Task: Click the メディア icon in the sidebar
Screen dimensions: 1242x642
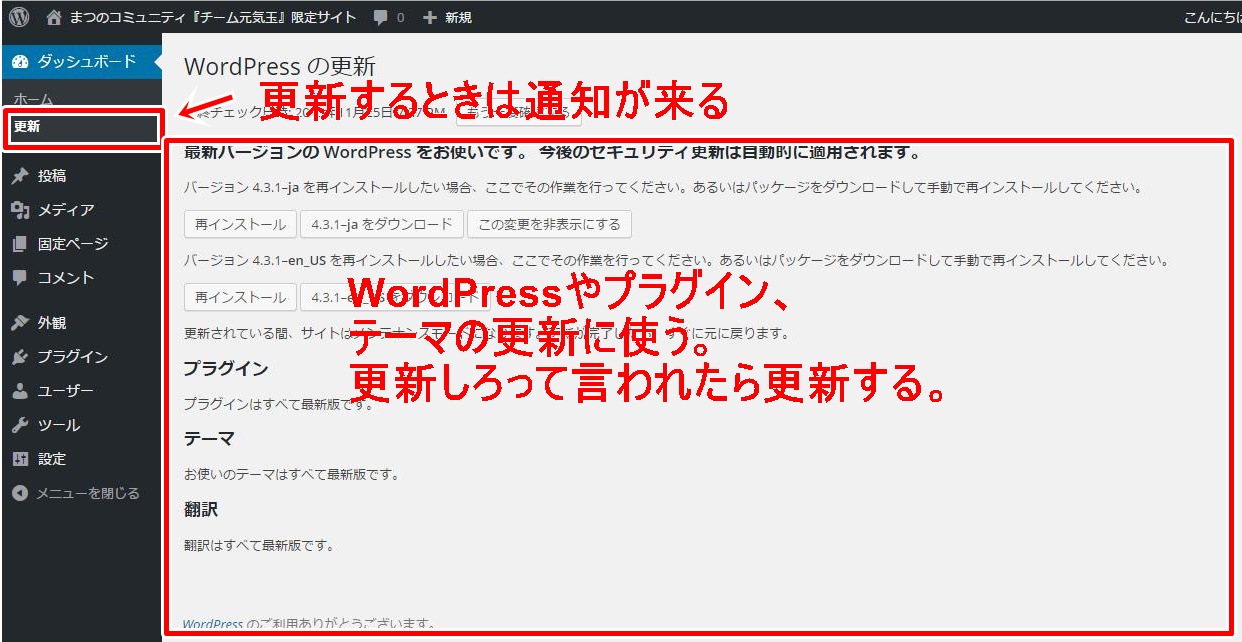Action: 20,210
